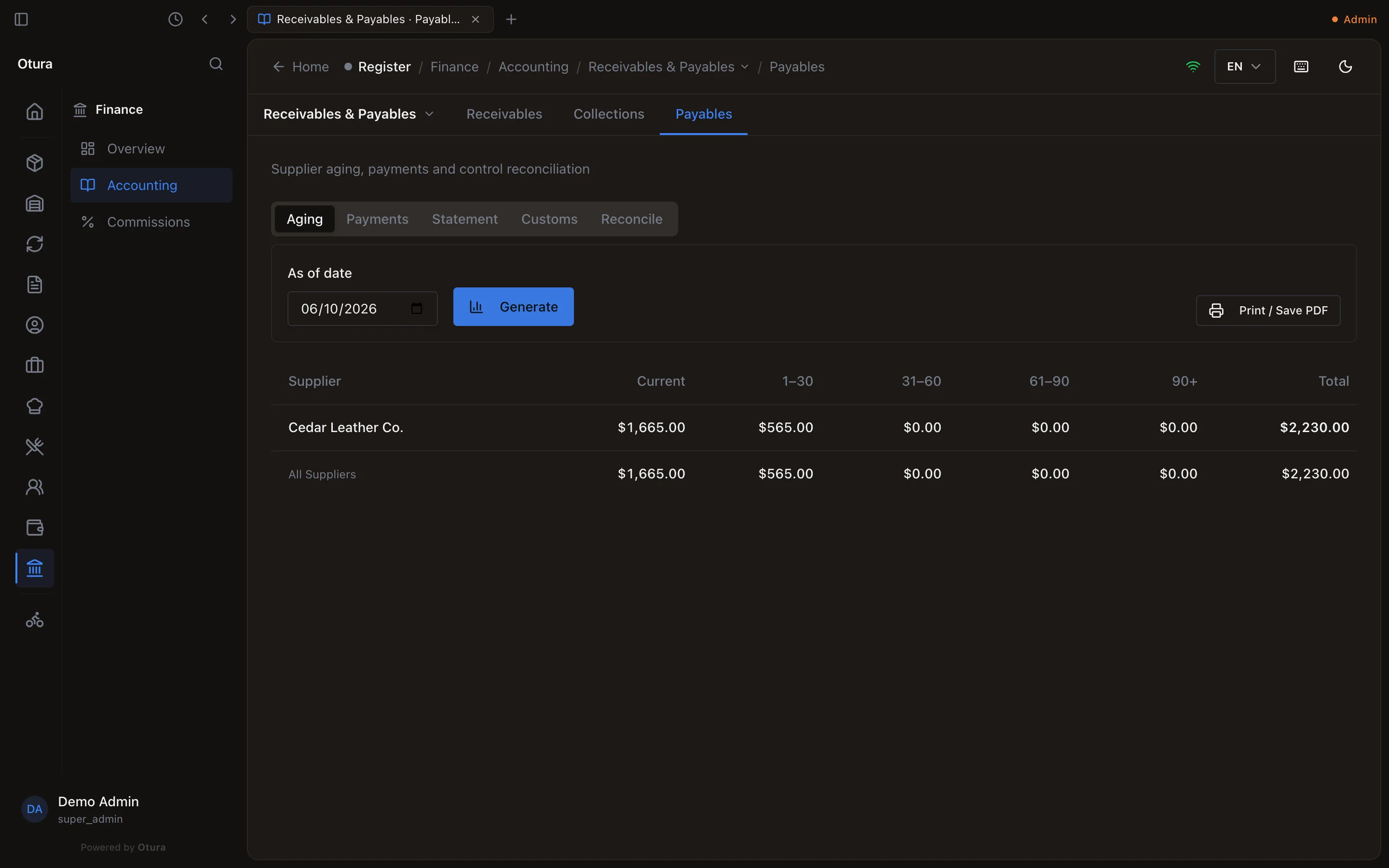Open the refresh arrows icon in rail

pyautogui.click(x=35, y=244)
